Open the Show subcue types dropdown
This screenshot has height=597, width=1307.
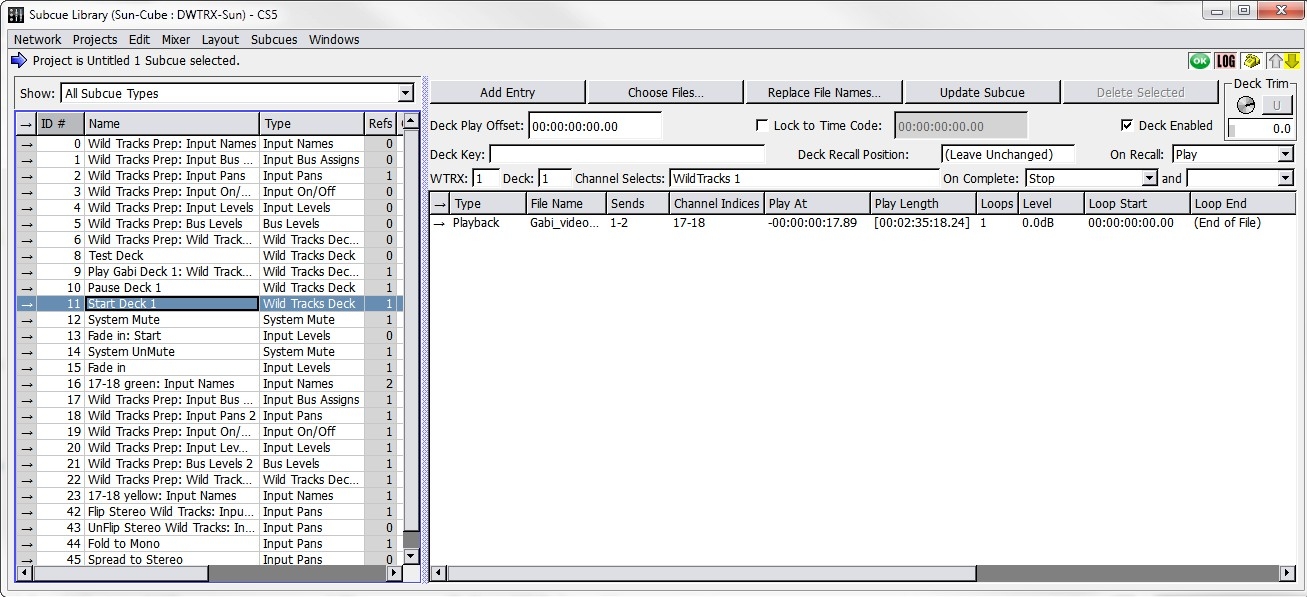click(x=405, y=94)
